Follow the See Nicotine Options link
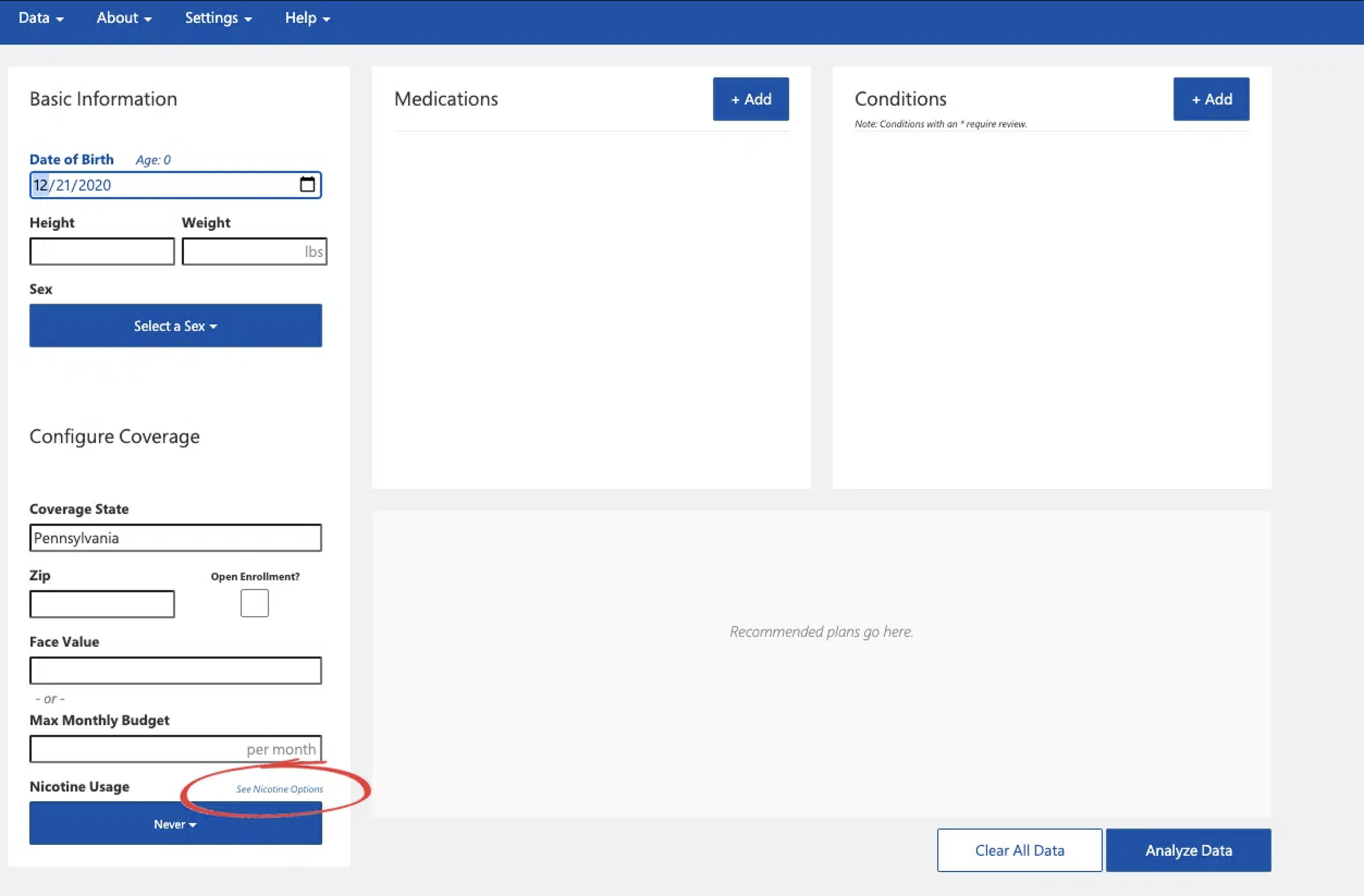 pos(280,790)
